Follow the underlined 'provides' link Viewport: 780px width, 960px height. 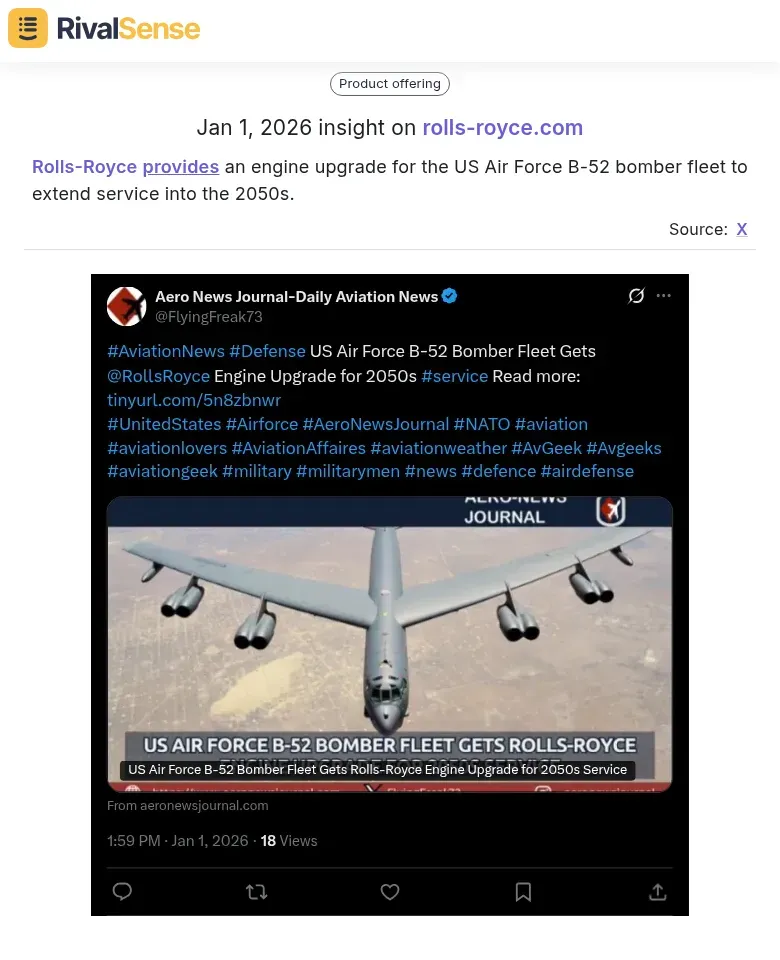tap(181, 167)
